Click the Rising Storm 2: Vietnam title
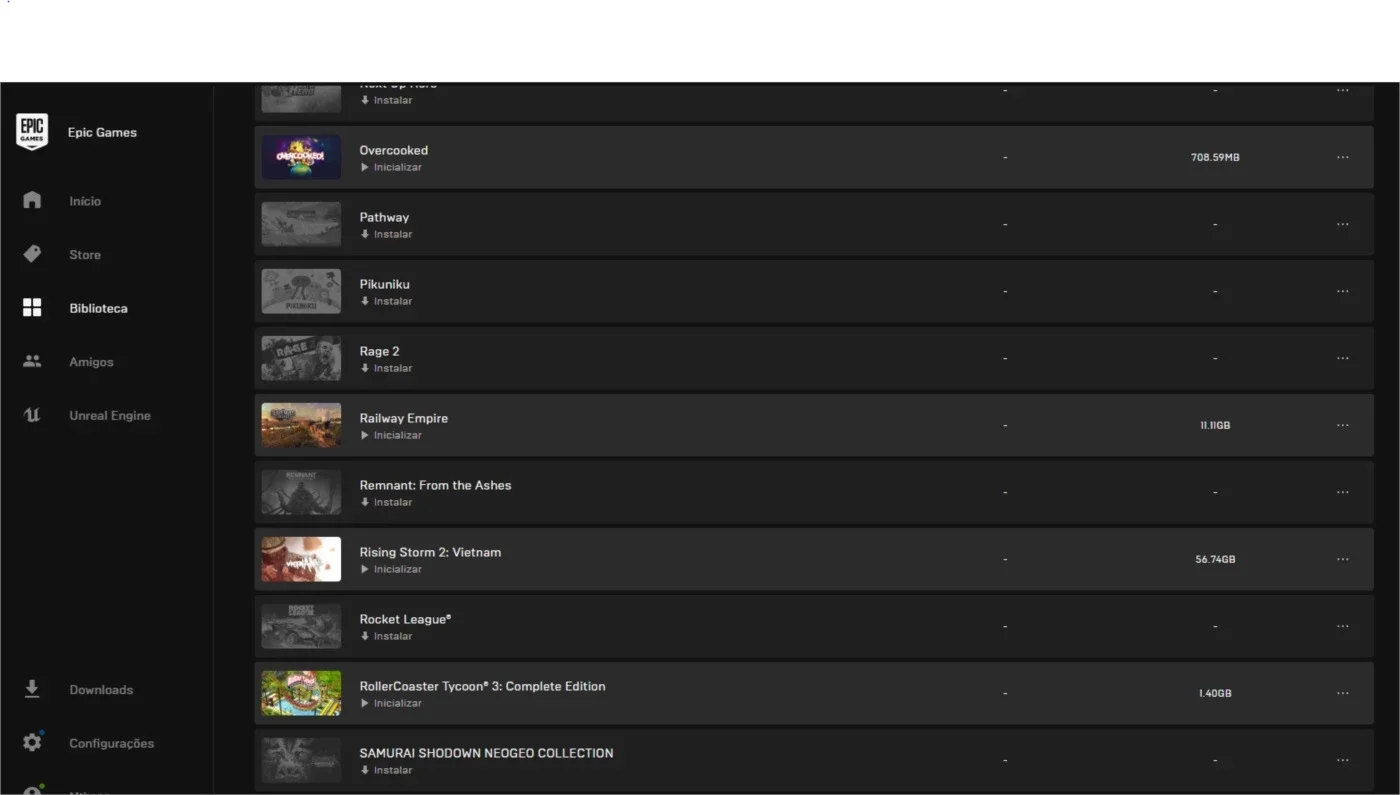The image size is (1400, 795). [430, 552]
